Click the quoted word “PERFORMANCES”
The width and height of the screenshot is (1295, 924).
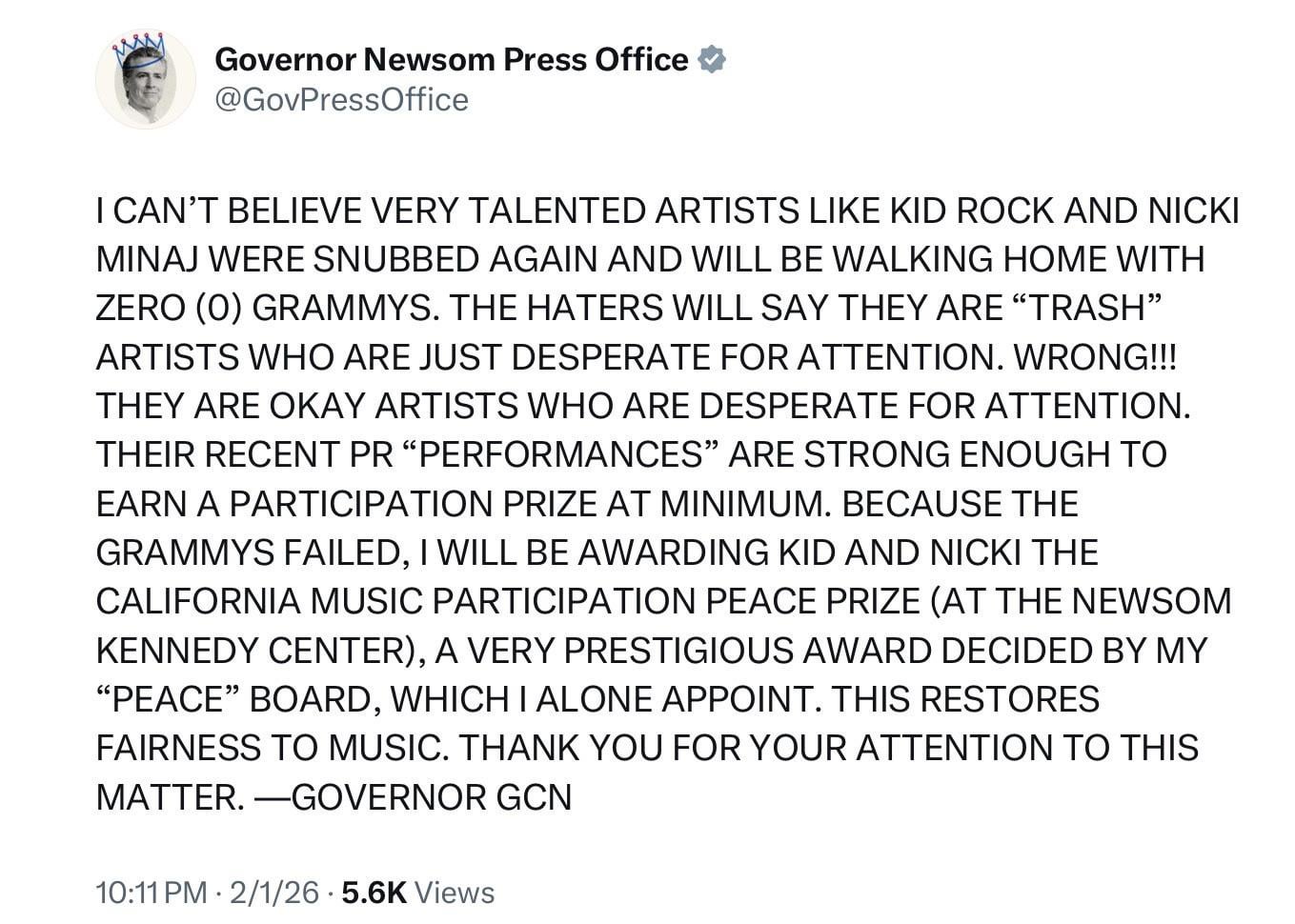pyautogui.click(x=561, y=454)
